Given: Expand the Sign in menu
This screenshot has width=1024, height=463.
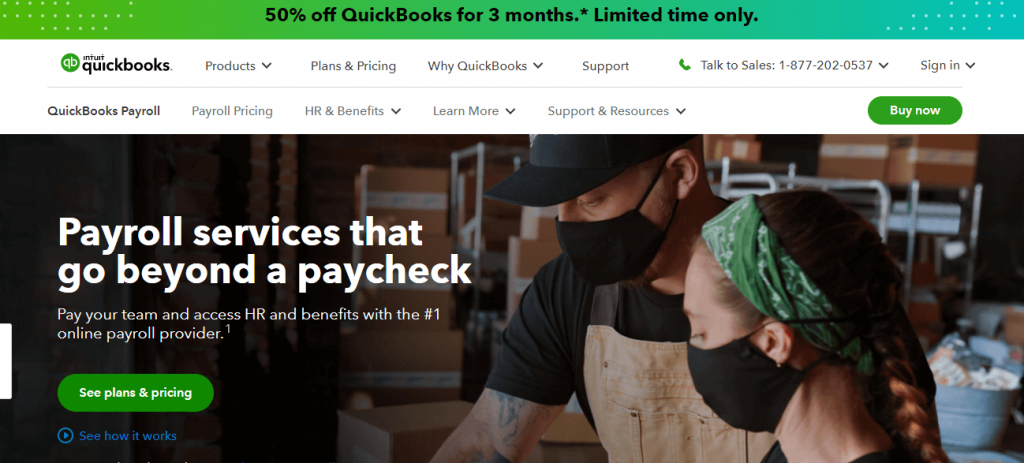Looking at the screenshot, I should 948,65.
